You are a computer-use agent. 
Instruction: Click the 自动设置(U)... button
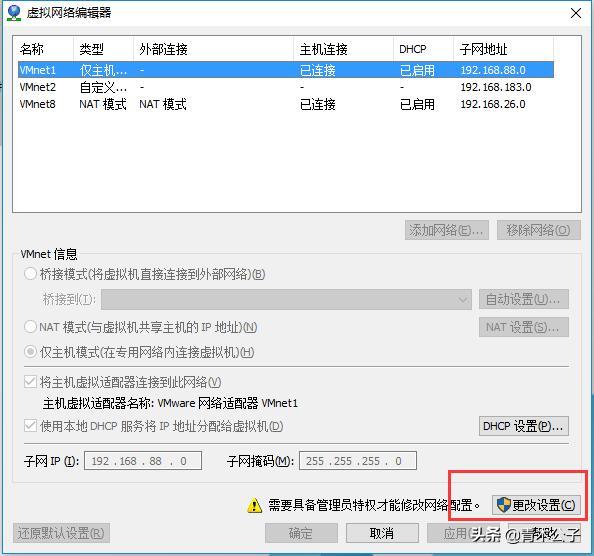[524, 300]
